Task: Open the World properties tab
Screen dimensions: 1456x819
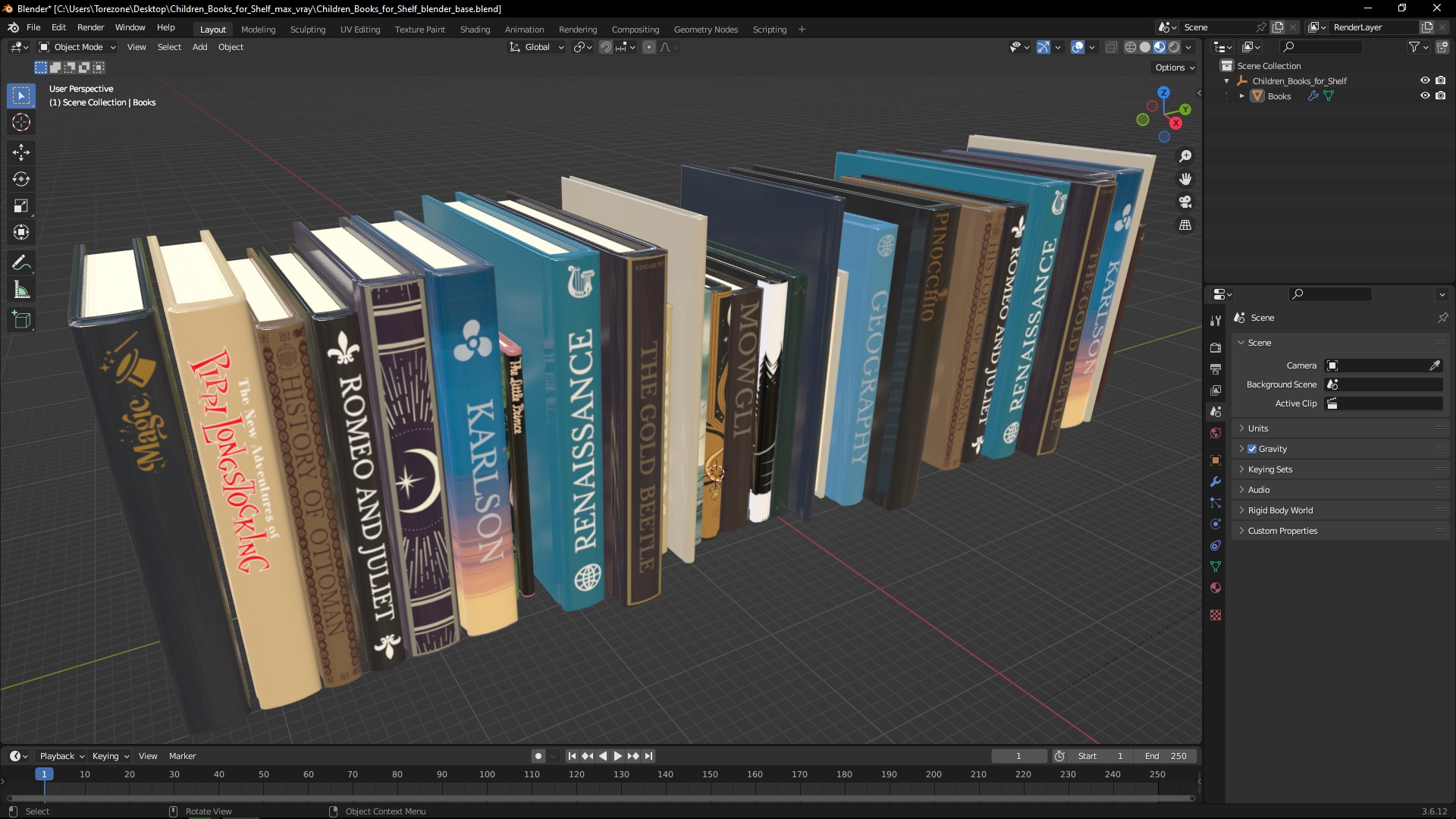Action: [1216, 433]
